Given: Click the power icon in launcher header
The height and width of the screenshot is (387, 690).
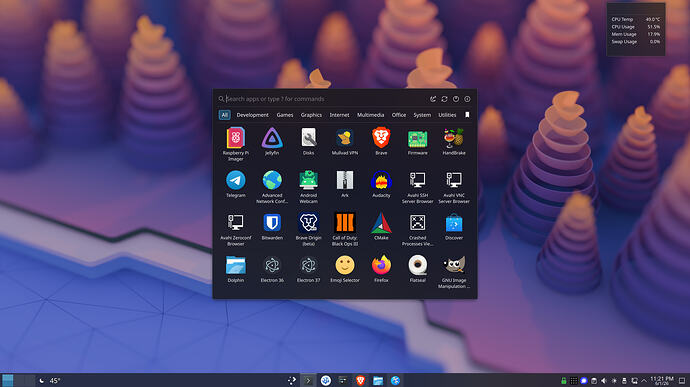Looking at the screenshot, I should coord(456,99).
